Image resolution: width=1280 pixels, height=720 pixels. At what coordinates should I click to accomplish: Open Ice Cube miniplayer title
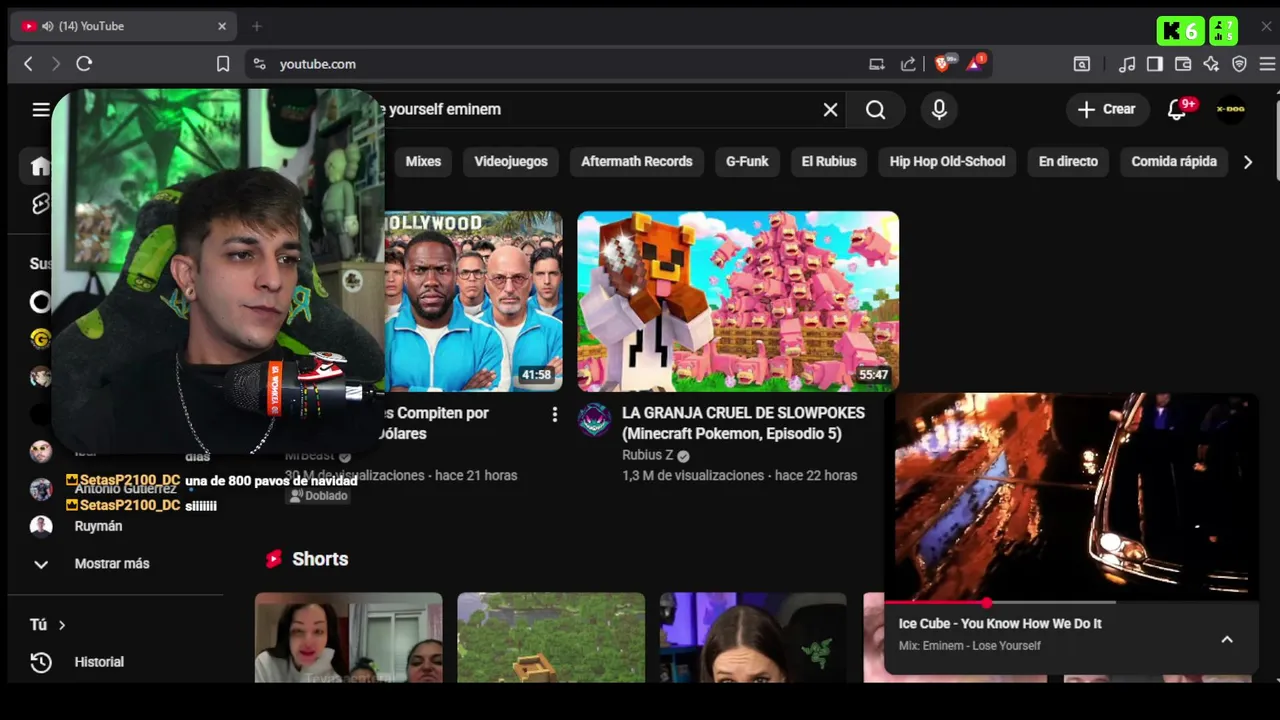tap(1000, 623)
